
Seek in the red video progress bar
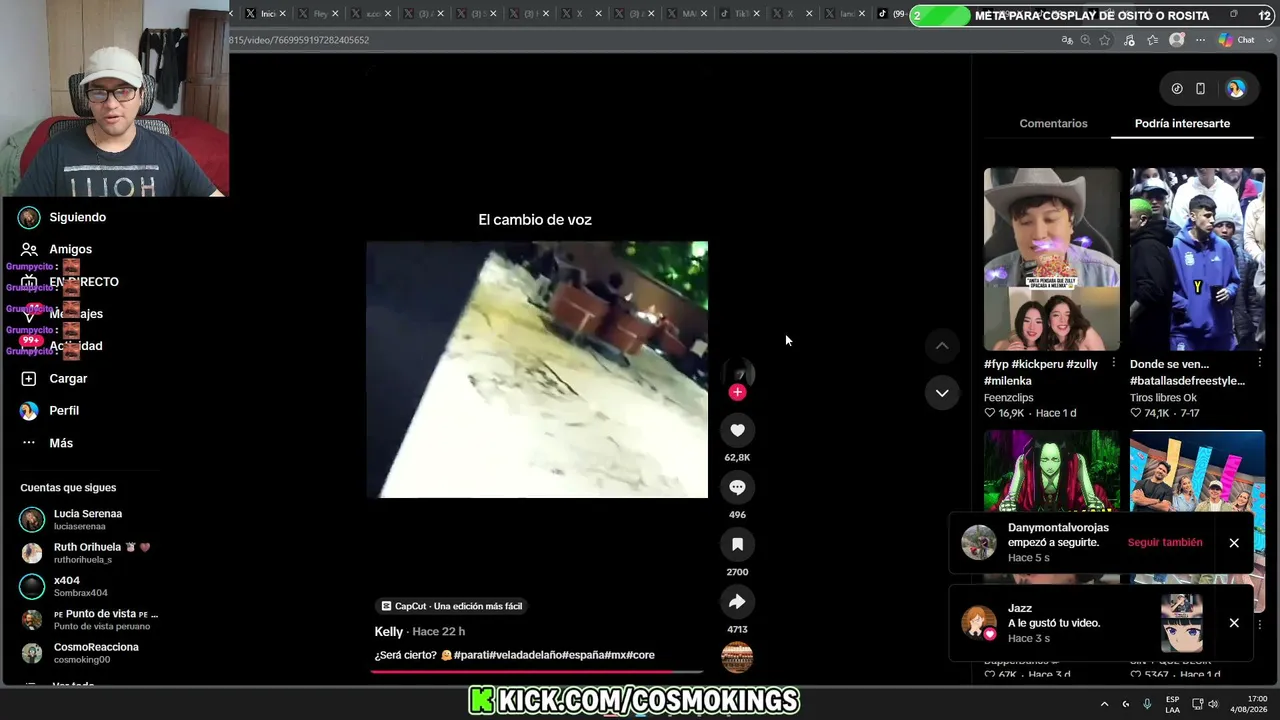pos(537,671)
